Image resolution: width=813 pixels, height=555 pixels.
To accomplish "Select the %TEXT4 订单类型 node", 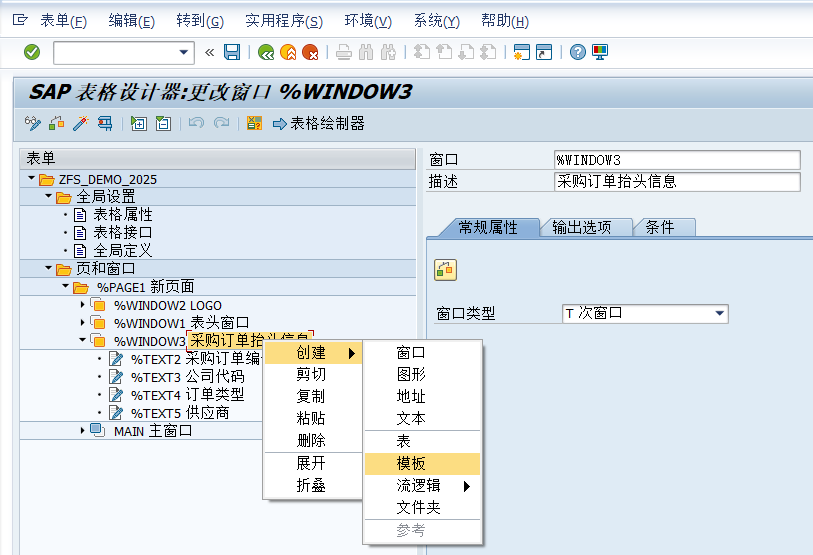I will [187, 395].
